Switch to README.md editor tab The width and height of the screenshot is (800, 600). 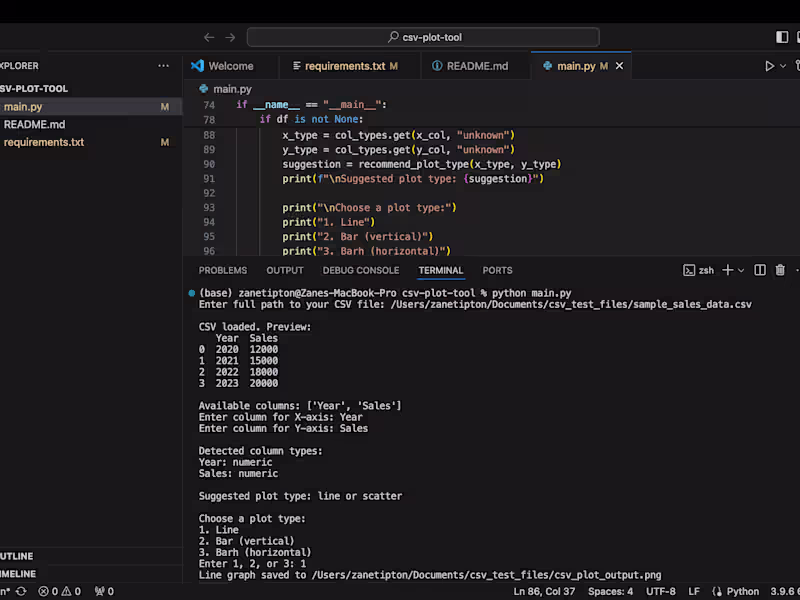(476, 66)
